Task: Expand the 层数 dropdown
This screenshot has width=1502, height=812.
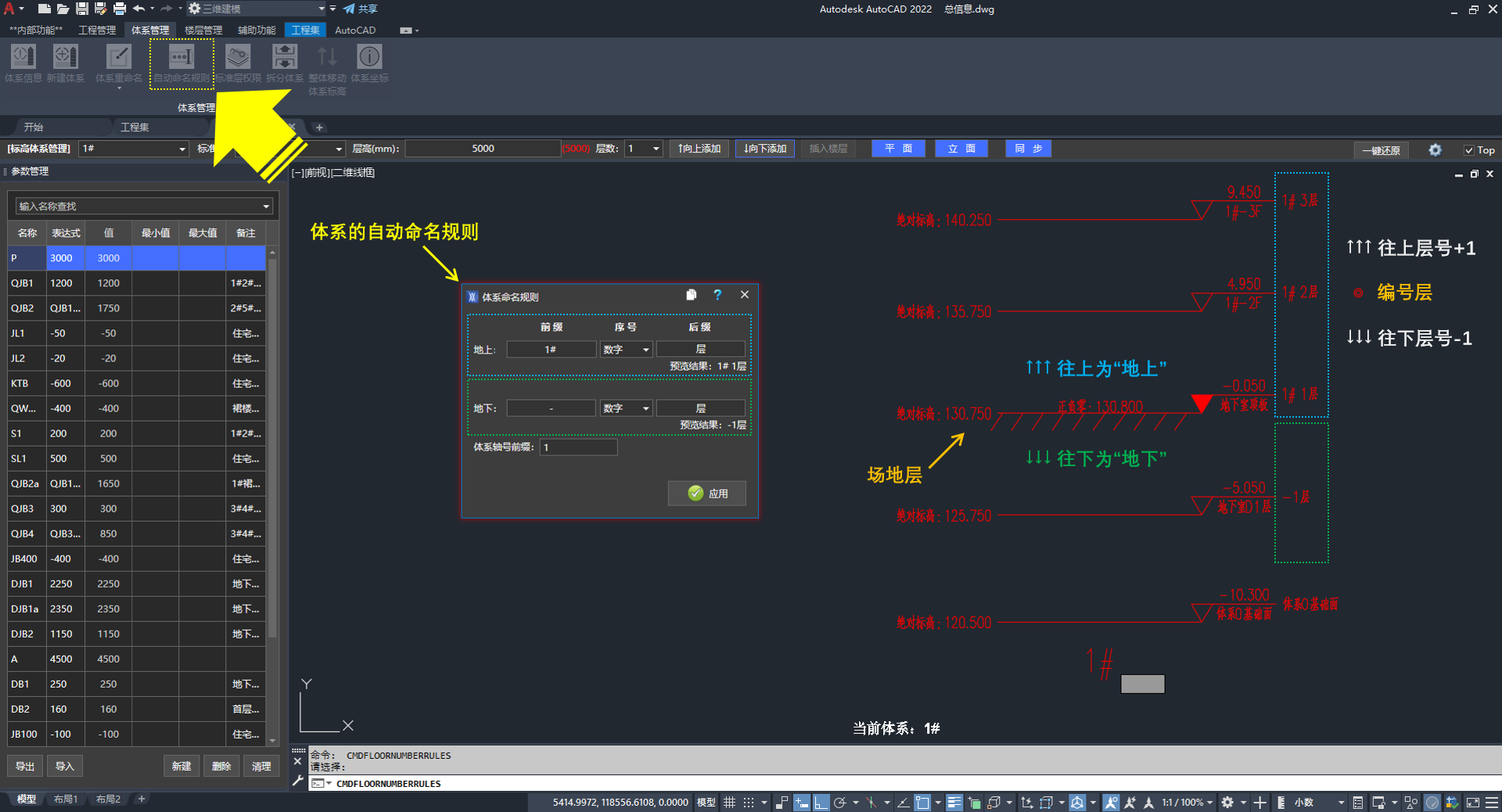Action: pos(656,149)
